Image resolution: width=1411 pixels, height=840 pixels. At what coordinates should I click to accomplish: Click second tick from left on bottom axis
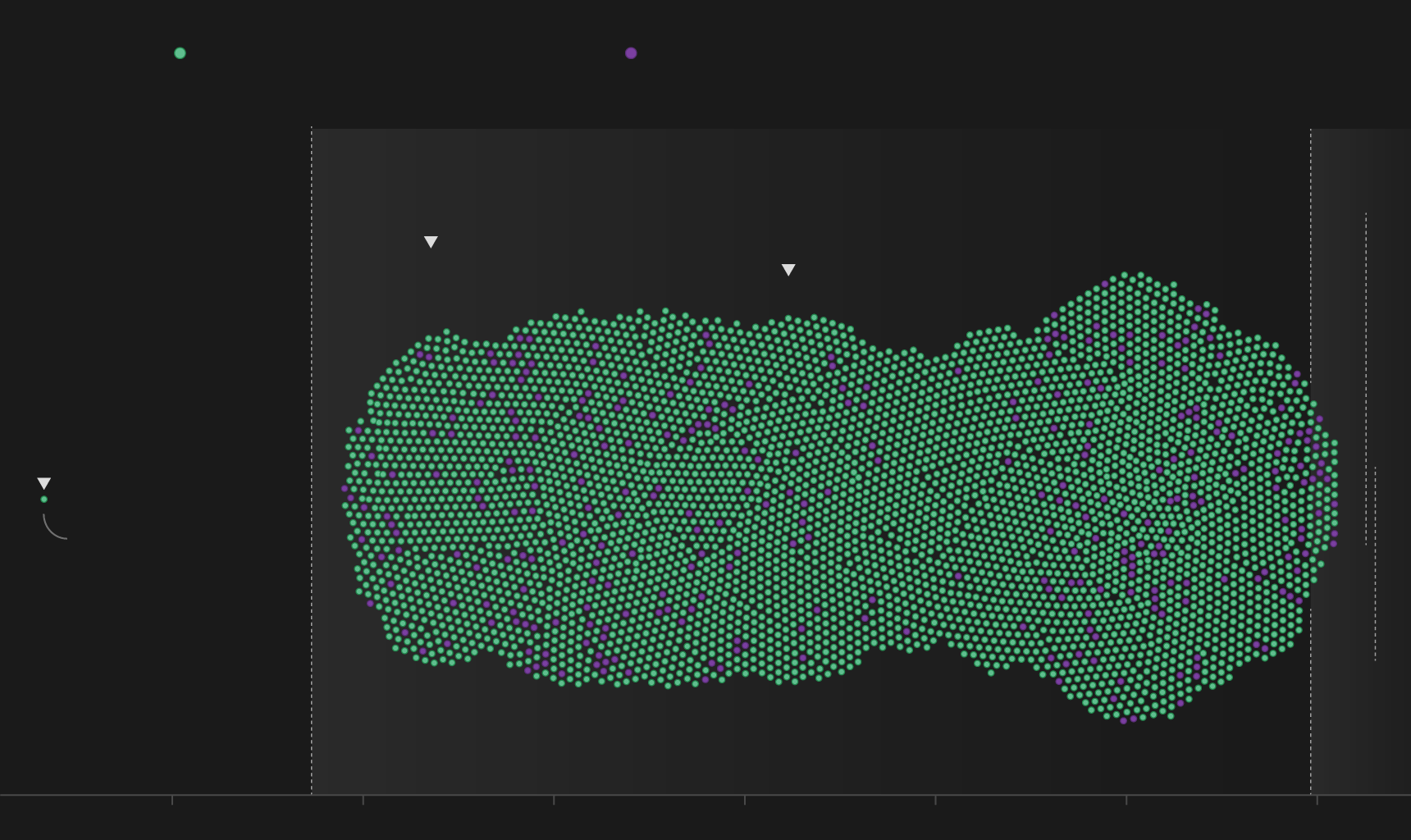click(x=363, y=799)
